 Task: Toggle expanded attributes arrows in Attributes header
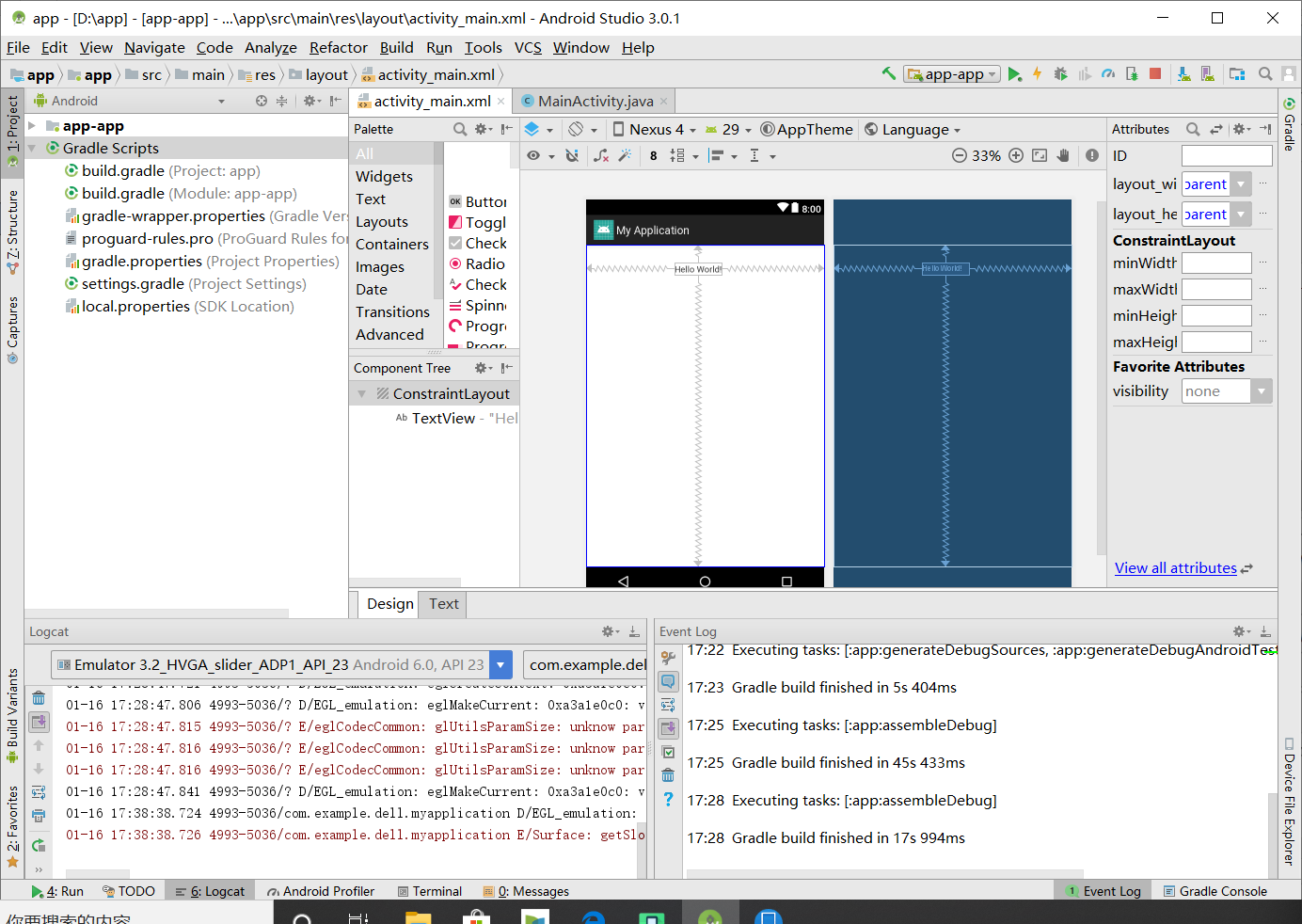click(x=1216, y=129)
